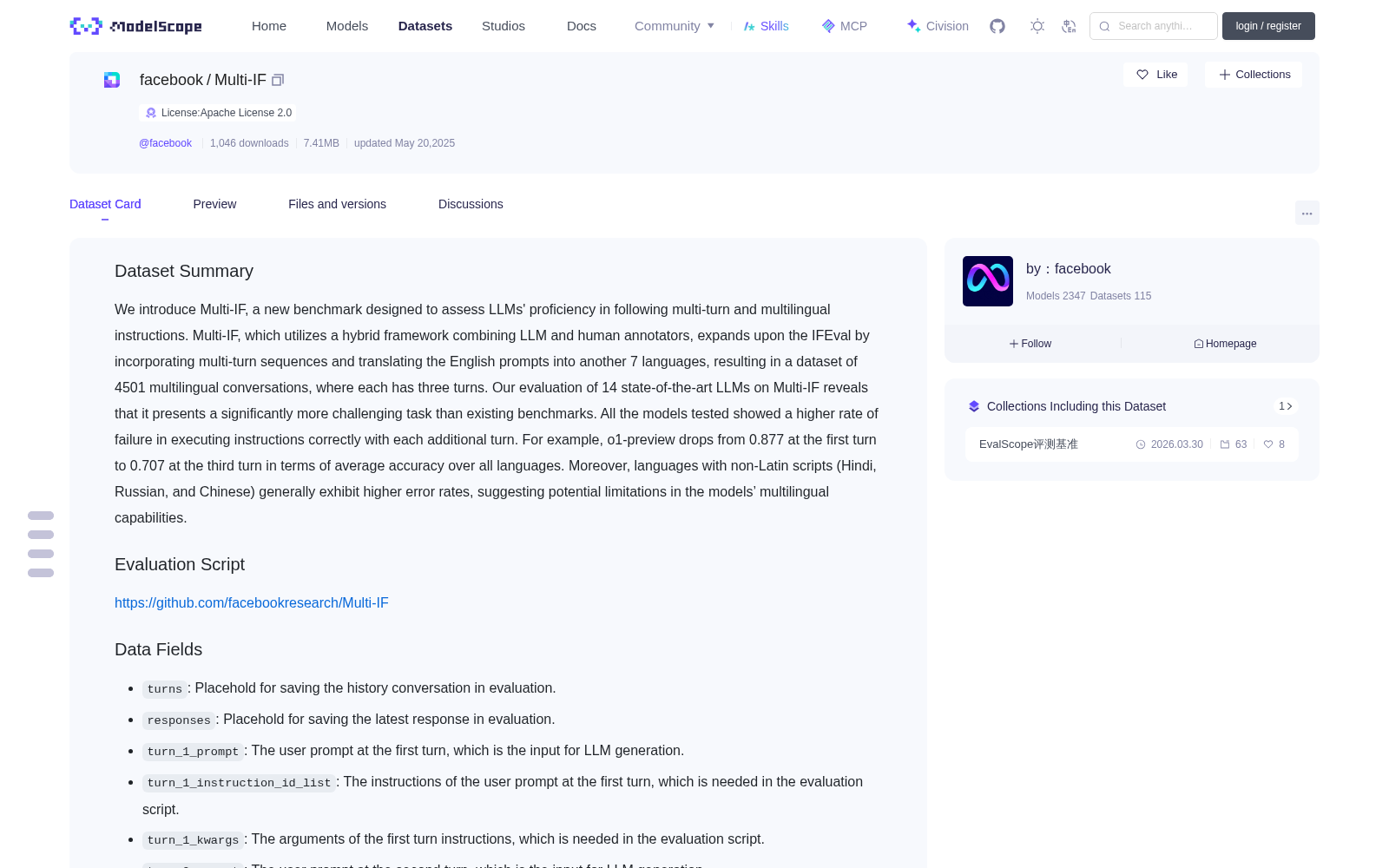Image resolution: width=1389 pixels, height=868 pixels.
Task: Open the table of contents sidebar icon
Action: (x=41, y=544)
